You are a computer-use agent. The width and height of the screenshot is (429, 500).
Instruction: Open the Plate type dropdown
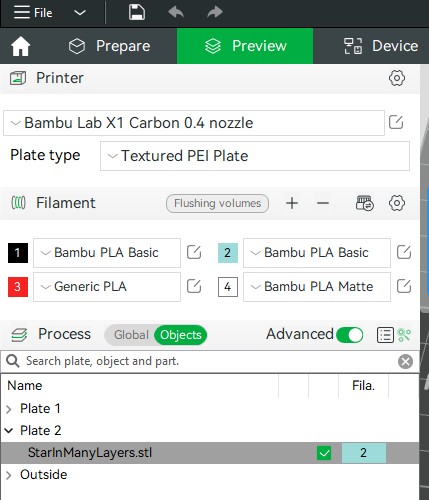point(255,156)
